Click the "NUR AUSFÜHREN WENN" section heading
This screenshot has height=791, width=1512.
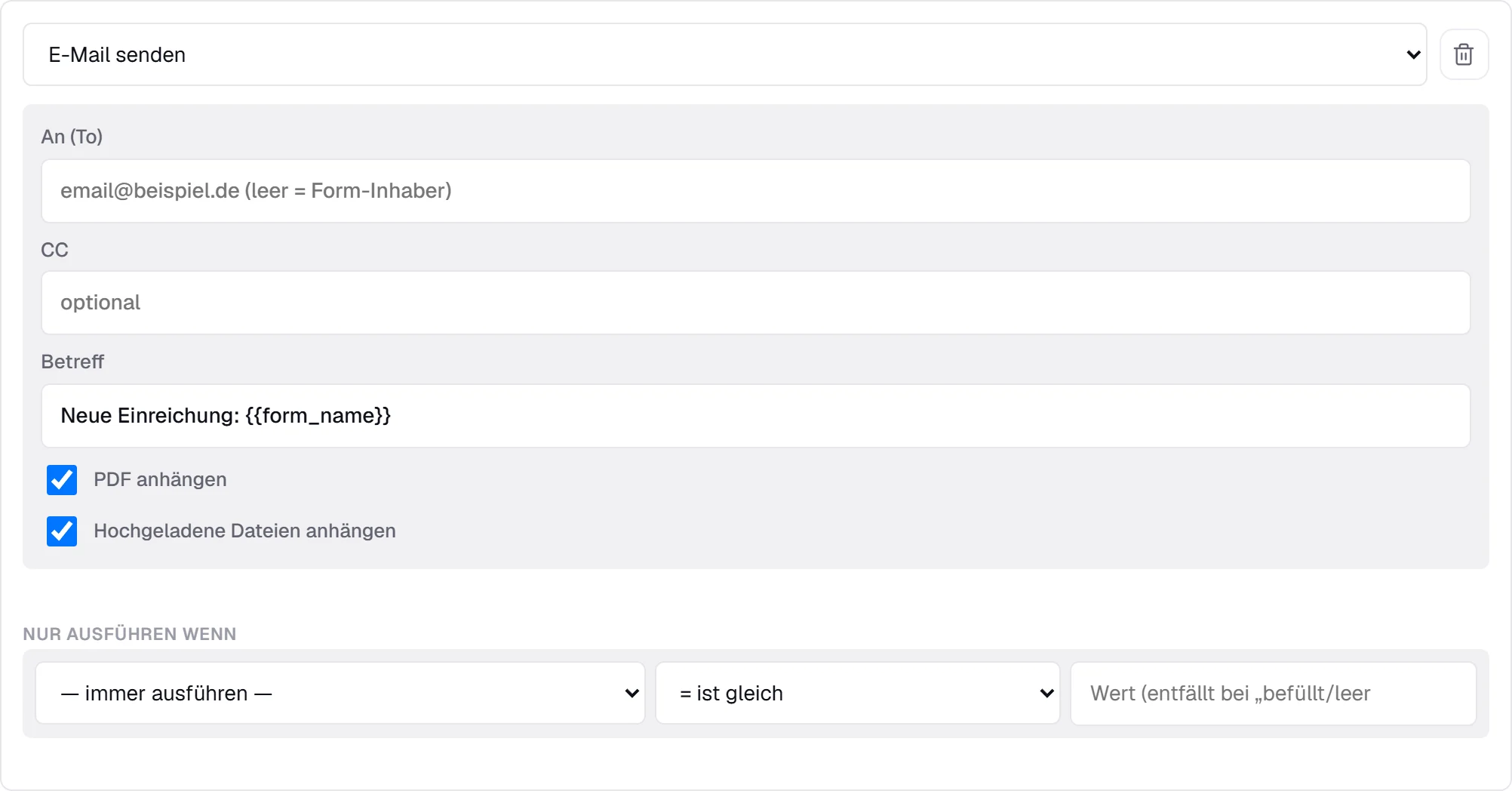[130, 634]
